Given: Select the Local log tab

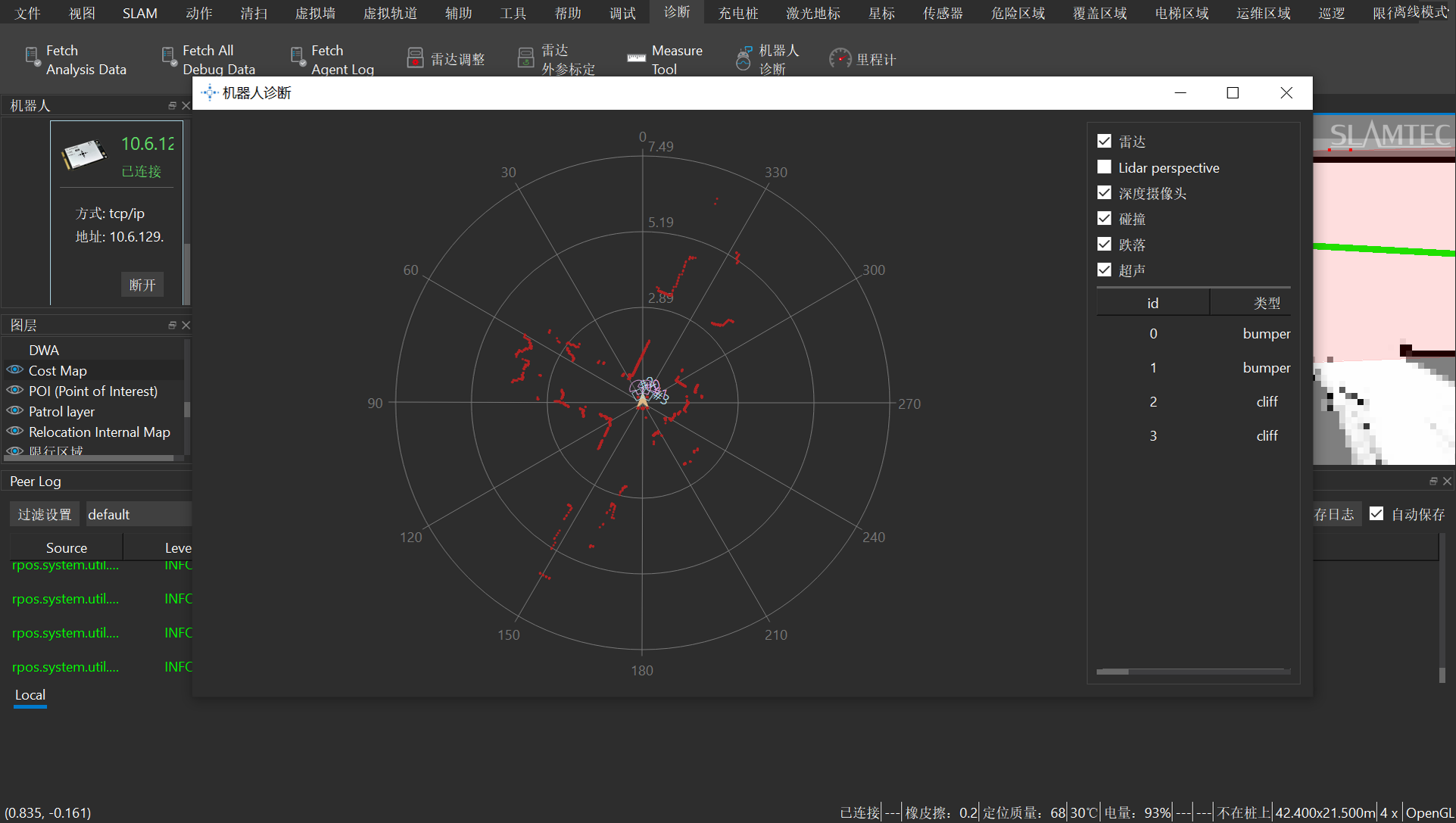Looking at the screenshot, I should click(x=30, y=695).
